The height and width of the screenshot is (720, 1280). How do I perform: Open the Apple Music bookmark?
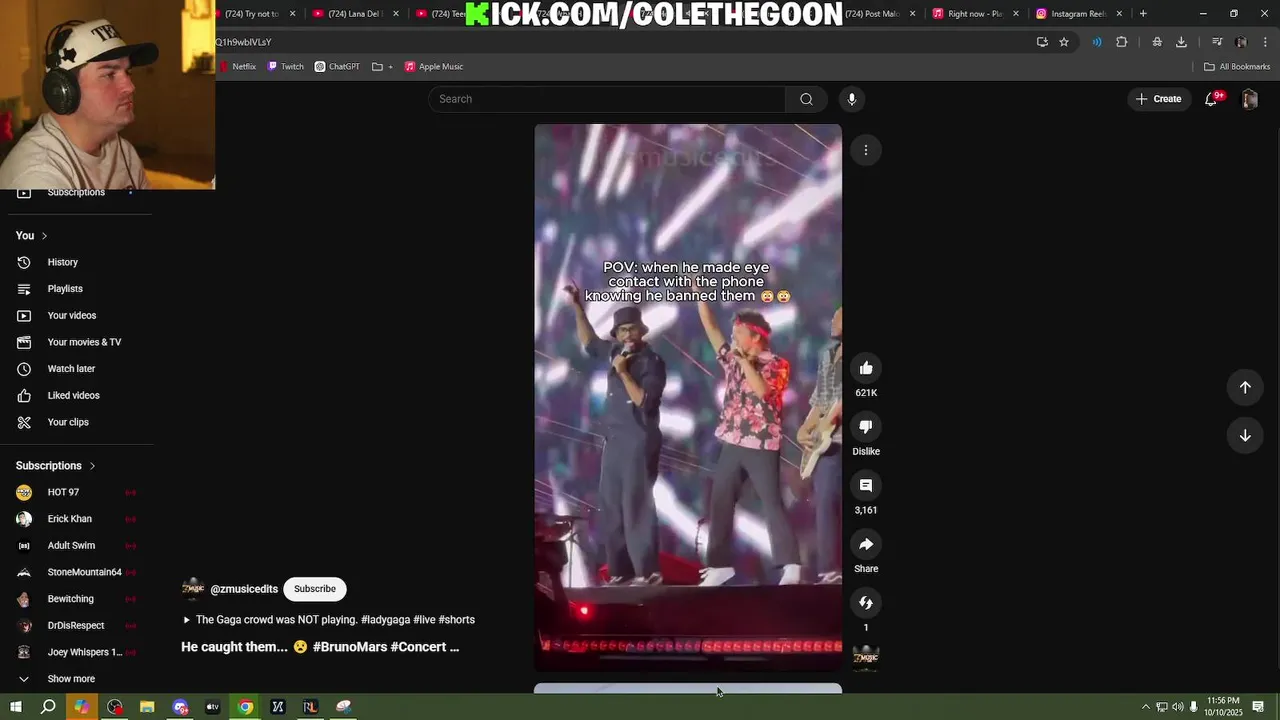[434, 67]
